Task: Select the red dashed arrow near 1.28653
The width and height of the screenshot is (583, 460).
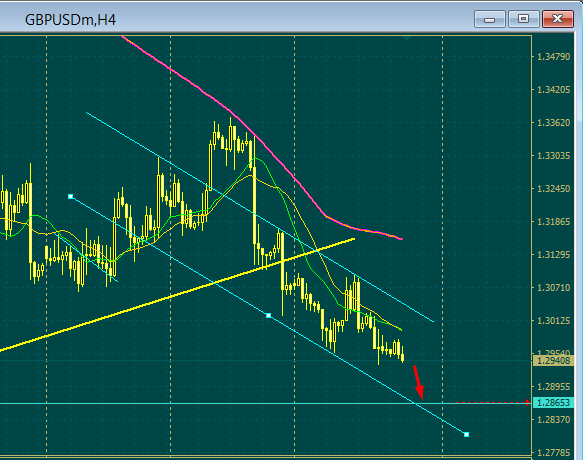Action: 493,402
